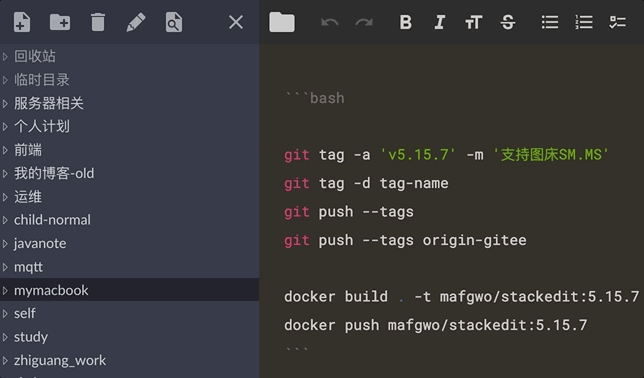Click the pencil rename icon
This screenshot has height=378, width=644.
[x=136, y=22]
